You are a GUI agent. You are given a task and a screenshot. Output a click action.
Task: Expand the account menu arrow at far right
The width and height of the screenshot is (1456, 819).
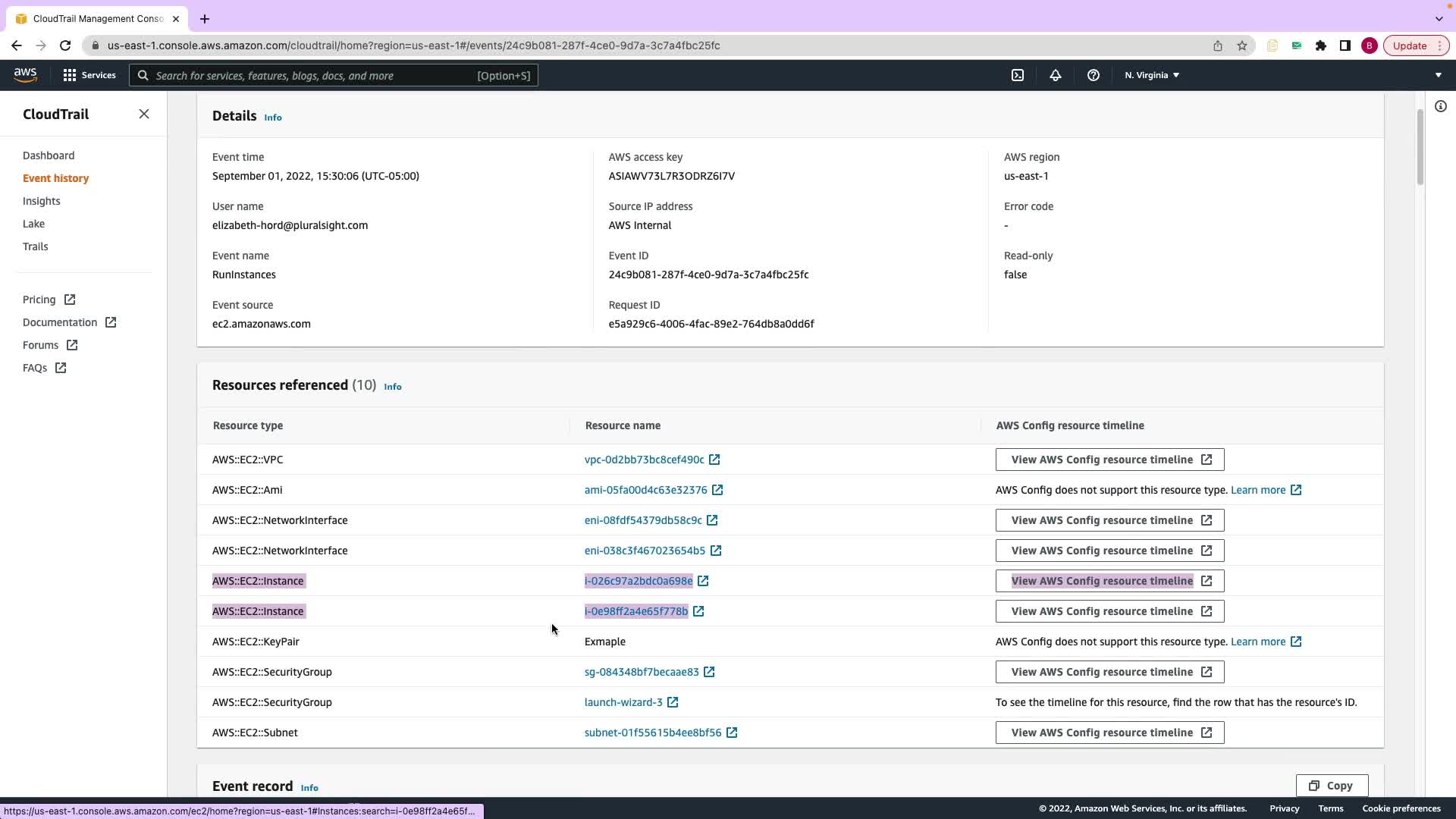(1438, 75)
